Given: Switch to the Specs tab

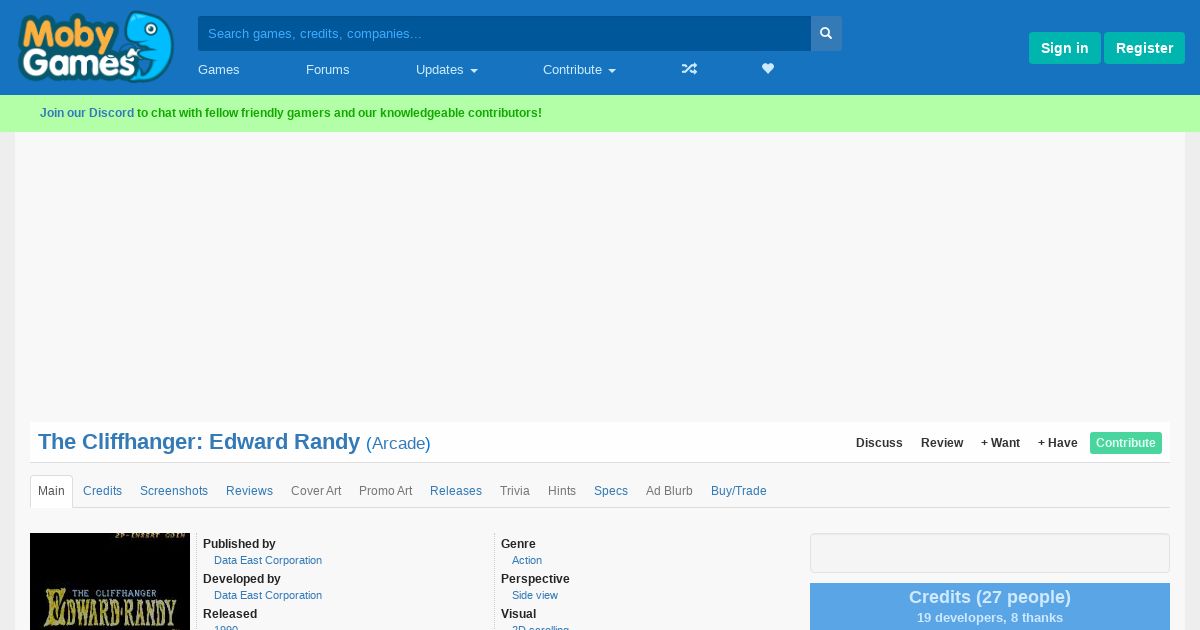Looking at the screenshot, I should point(611,491).
